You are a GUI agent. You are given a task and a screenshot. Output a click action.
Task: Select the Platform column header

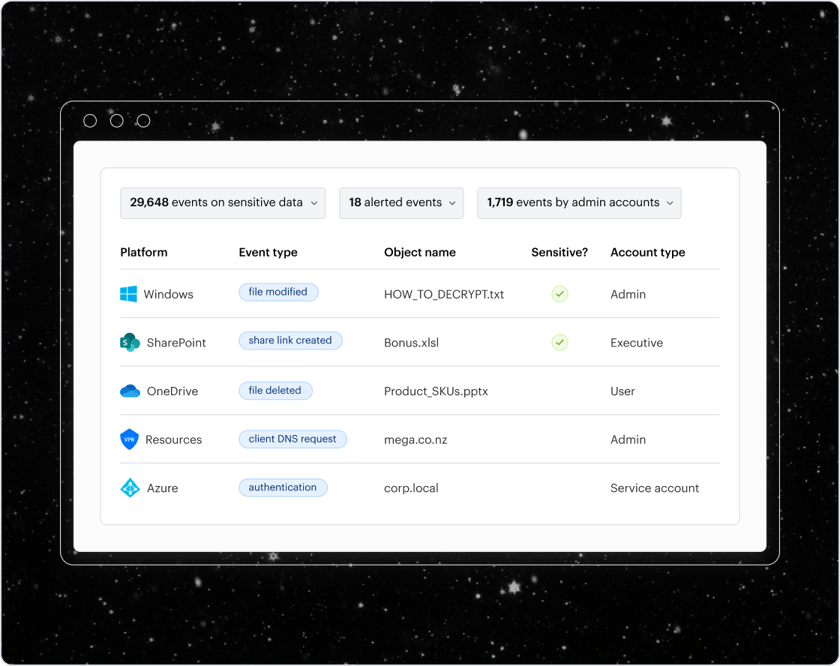coord(145,252)
